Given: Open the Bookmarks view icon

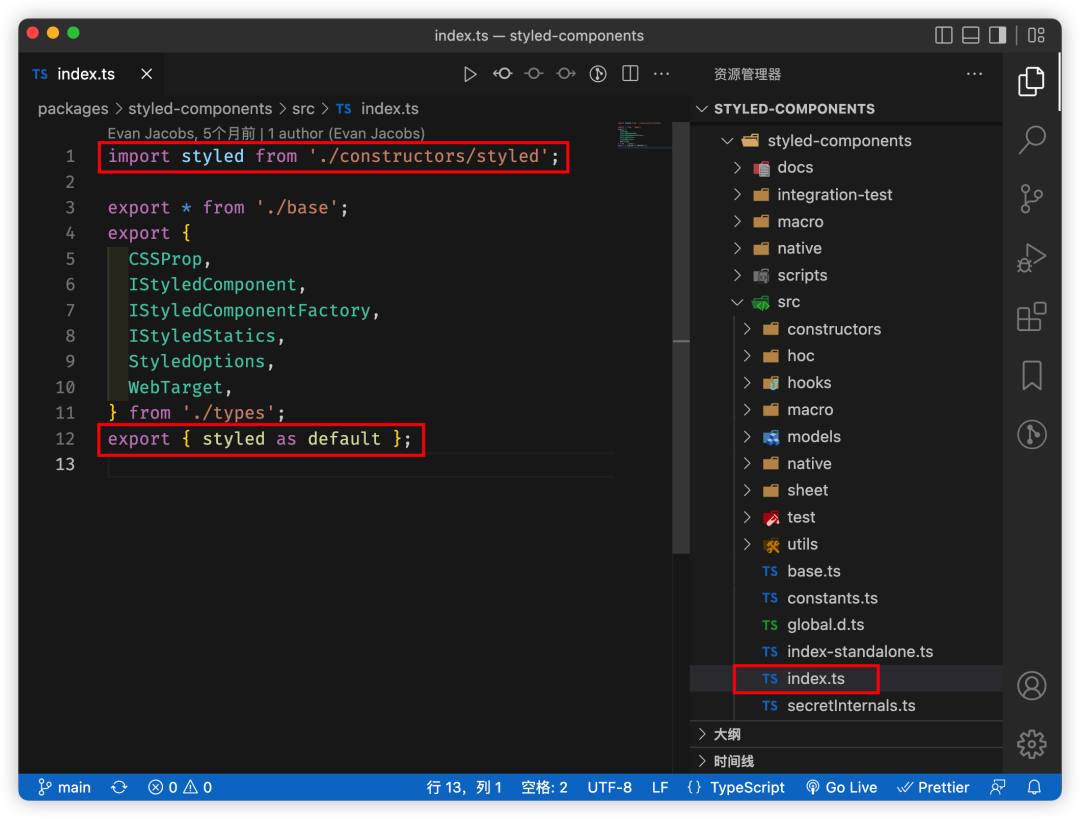Looking at the screenshot, I should pos(1031,375).
